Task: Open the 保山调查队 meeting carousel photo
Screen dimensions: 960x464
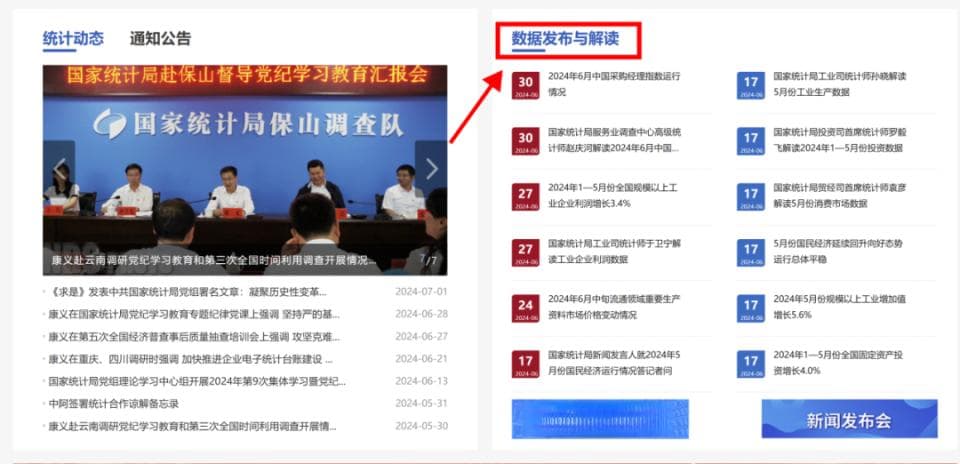Action: click(x=245, y=170)
